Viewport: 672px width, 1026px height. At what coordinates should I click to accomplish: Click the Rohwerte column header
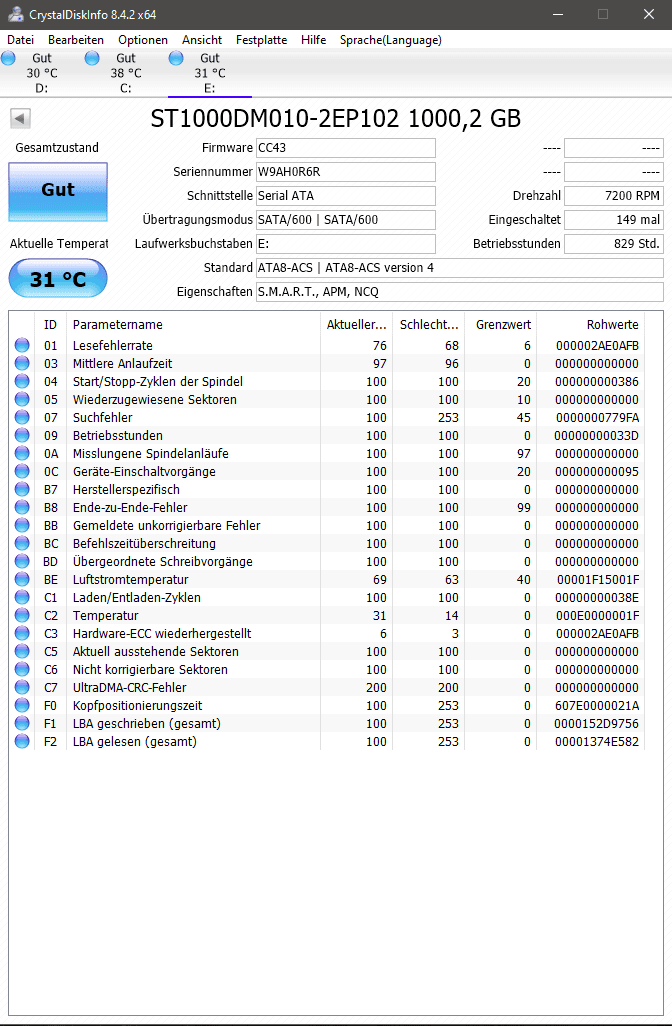(591, 325)
